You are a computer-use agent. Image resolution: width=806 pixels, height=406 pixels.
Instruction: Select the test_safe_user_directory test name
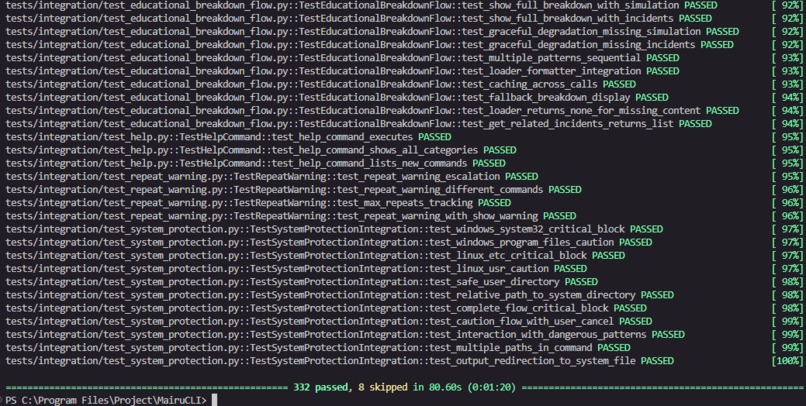(x=494, y=282)
